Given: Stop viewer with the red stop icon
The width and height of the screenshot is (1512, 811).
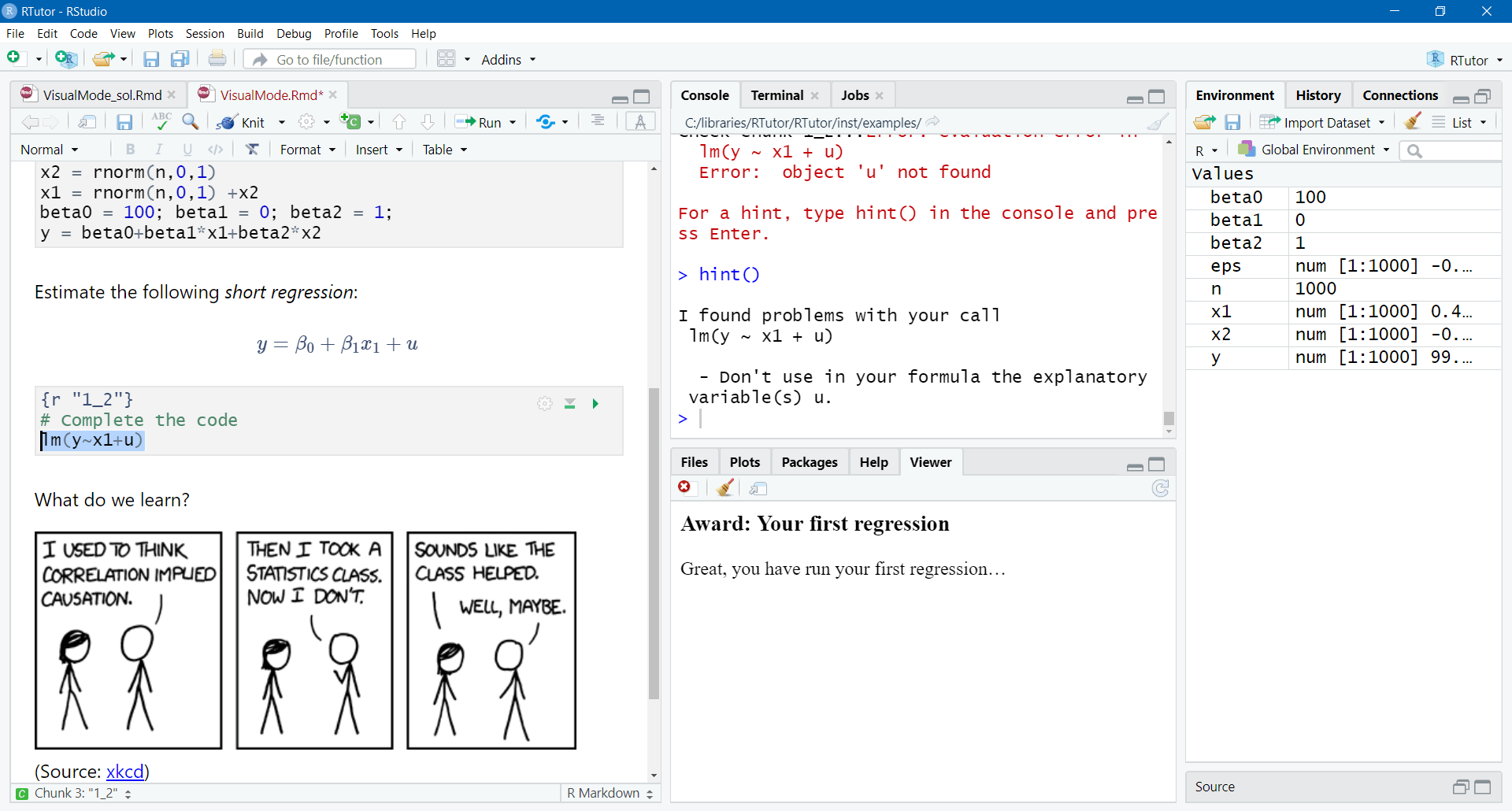Looking at the screenshot, I should click(685, 487).
